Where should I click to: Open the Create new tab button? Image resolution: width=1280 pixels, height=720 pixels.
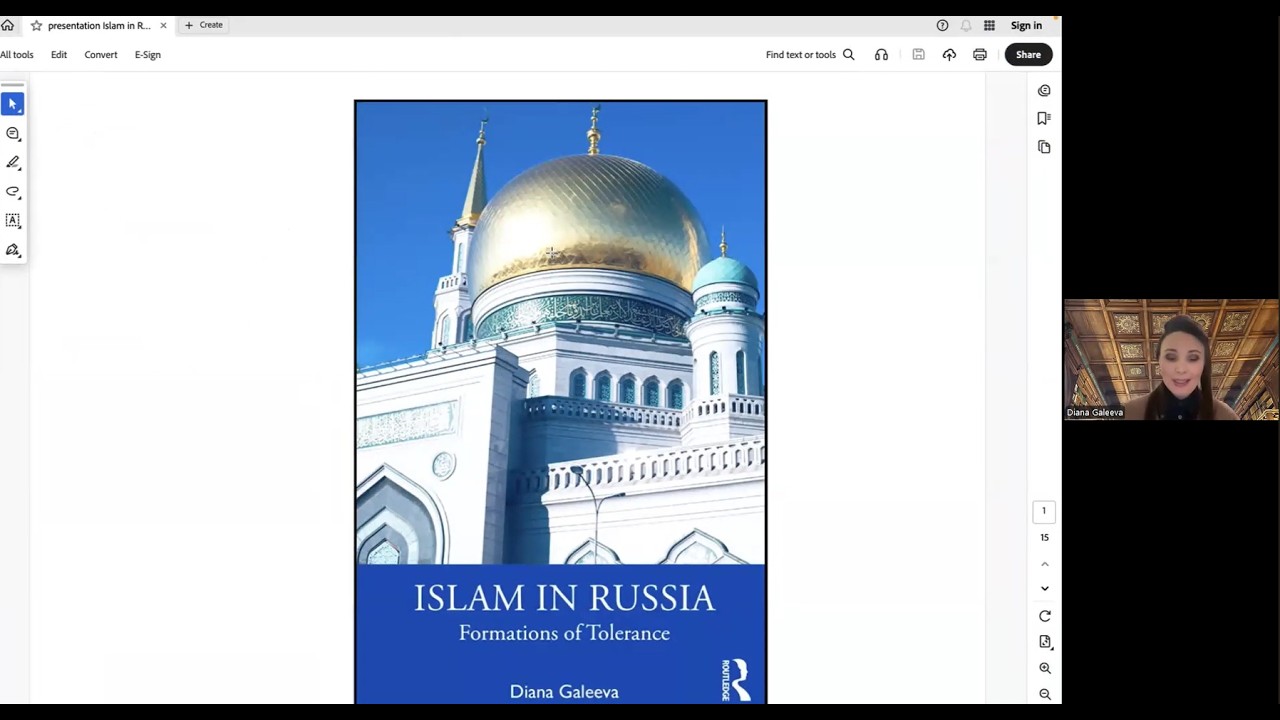(204, 25)
